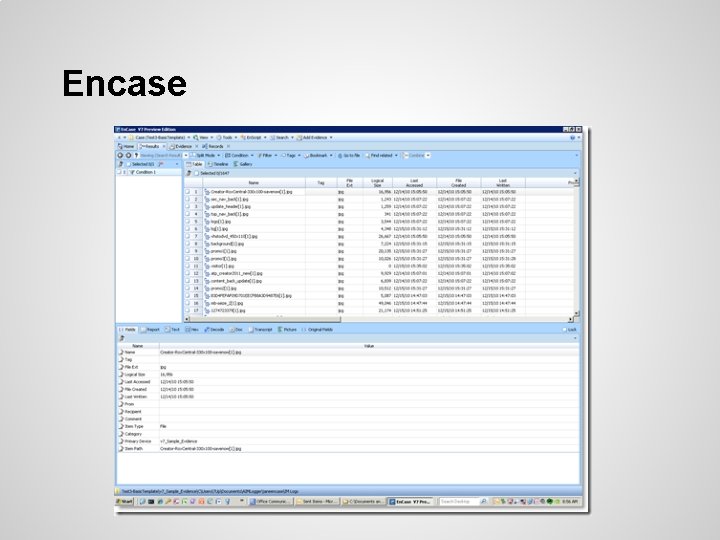The image size is (720, 540).
Task: Click the Tag column header
Action: [321, 183]
